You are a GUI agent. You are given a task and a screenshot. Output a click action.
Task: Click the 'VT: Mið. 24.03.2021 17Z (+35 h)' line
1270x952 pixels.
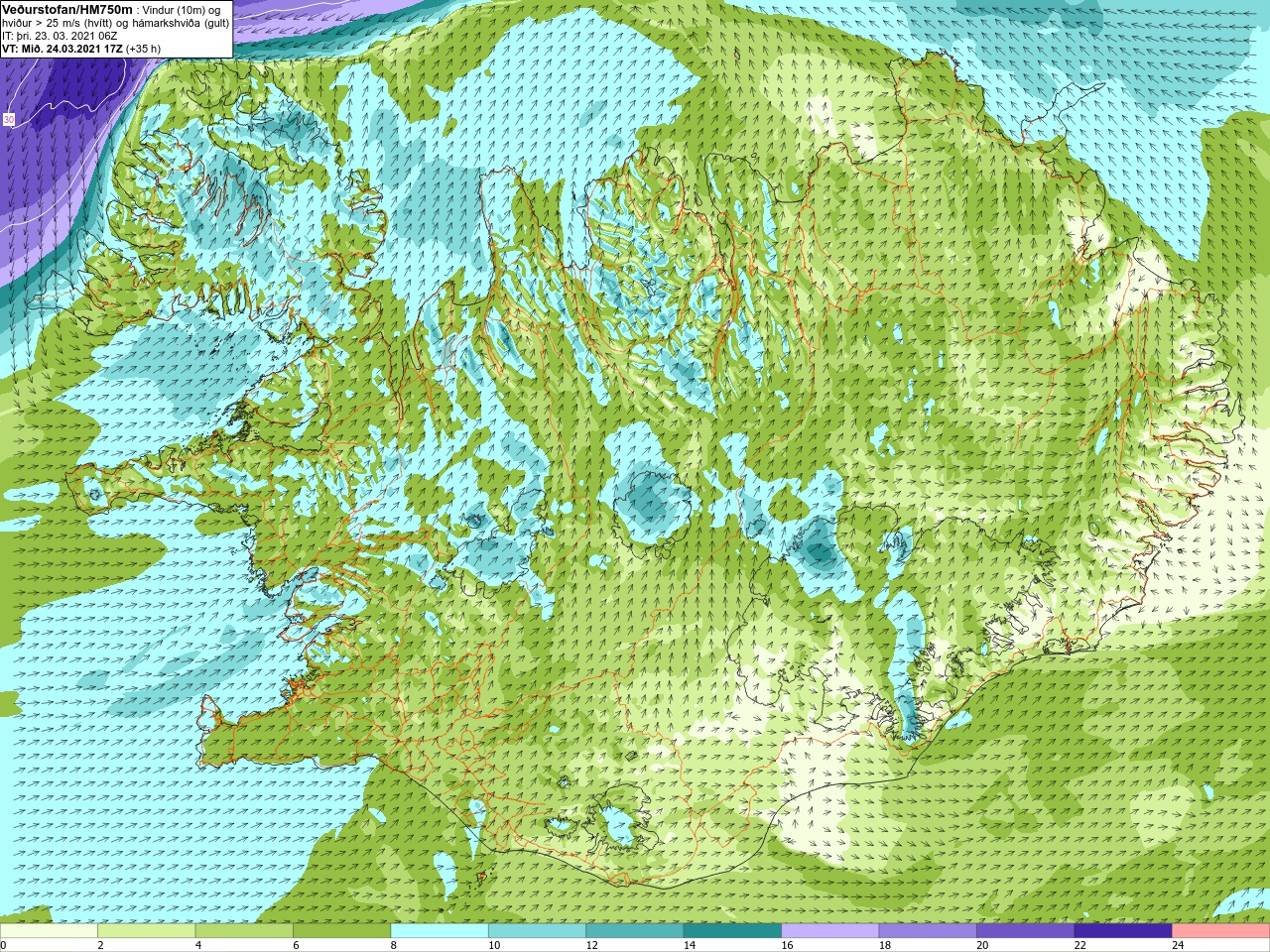click(x=81, y=49)
